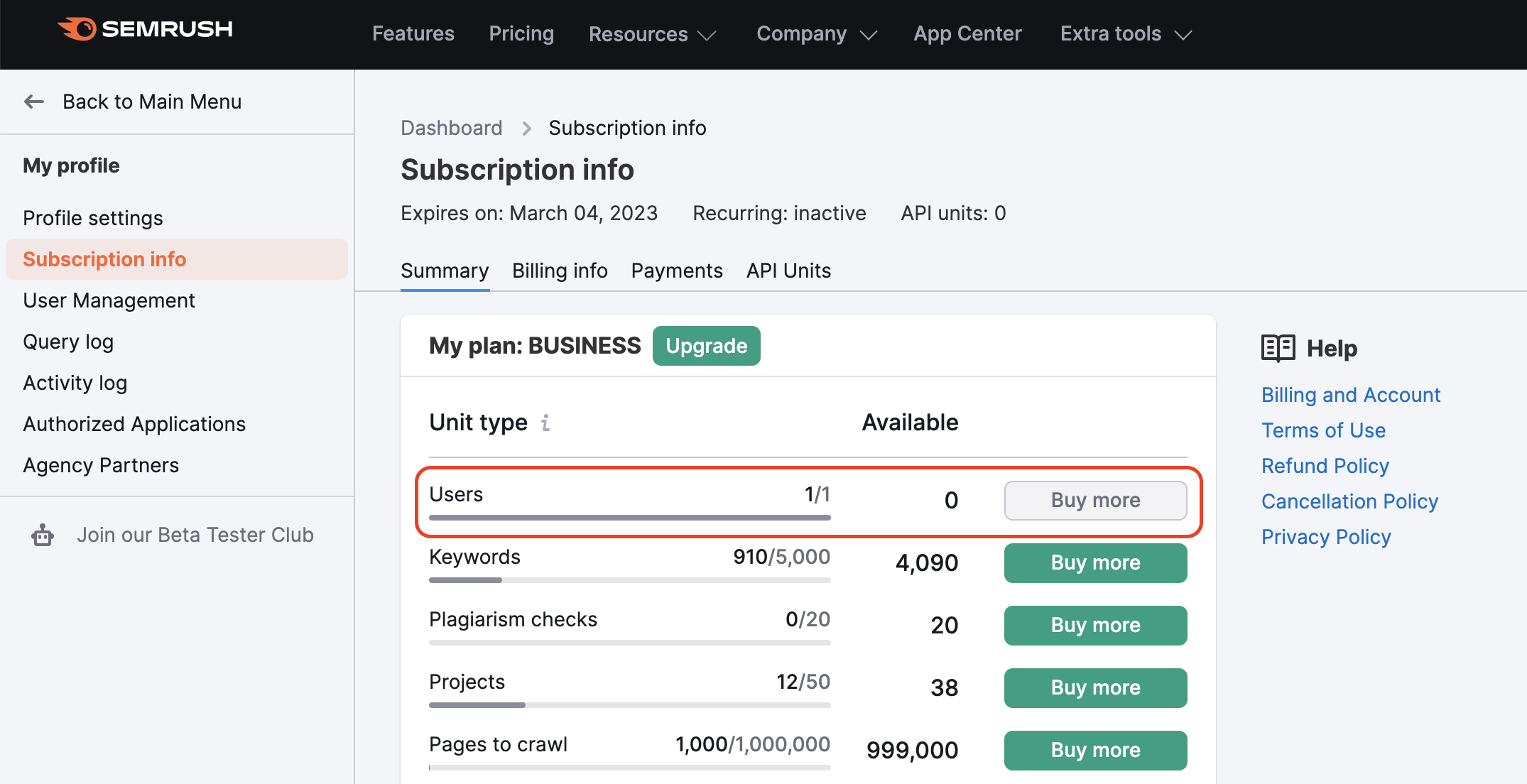Screen dimensions: 1527x784
Task: Click Buy more for Plagiarism checks
Action: (x=1096, y=626)
